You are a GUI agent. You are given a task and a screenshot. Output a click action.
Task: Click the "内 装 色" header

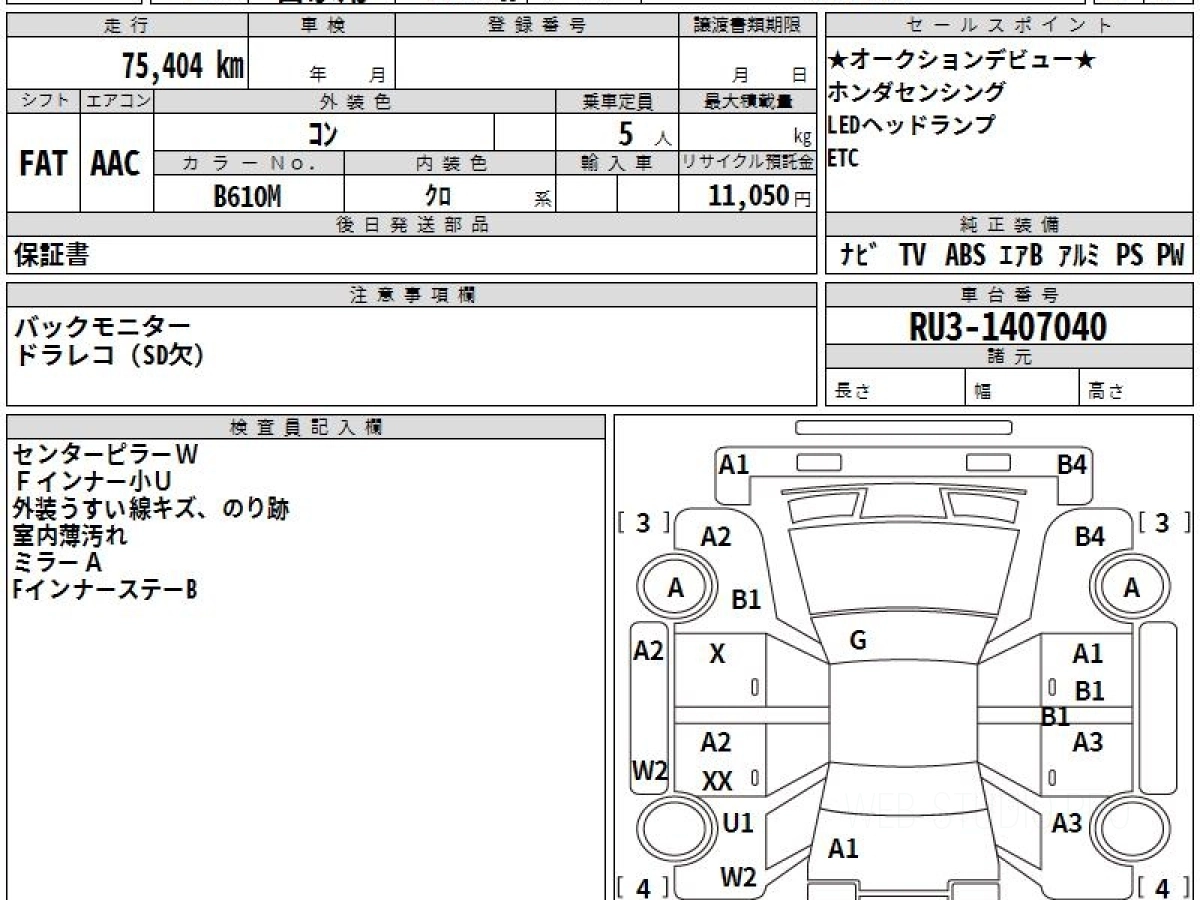pyautogui.click(x=450, y=164)
